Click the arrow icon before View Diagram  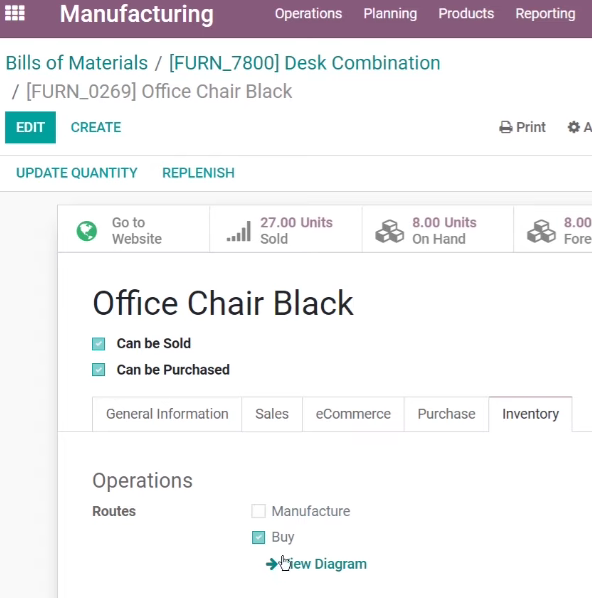pyautogui.click(x=272, y=564)
